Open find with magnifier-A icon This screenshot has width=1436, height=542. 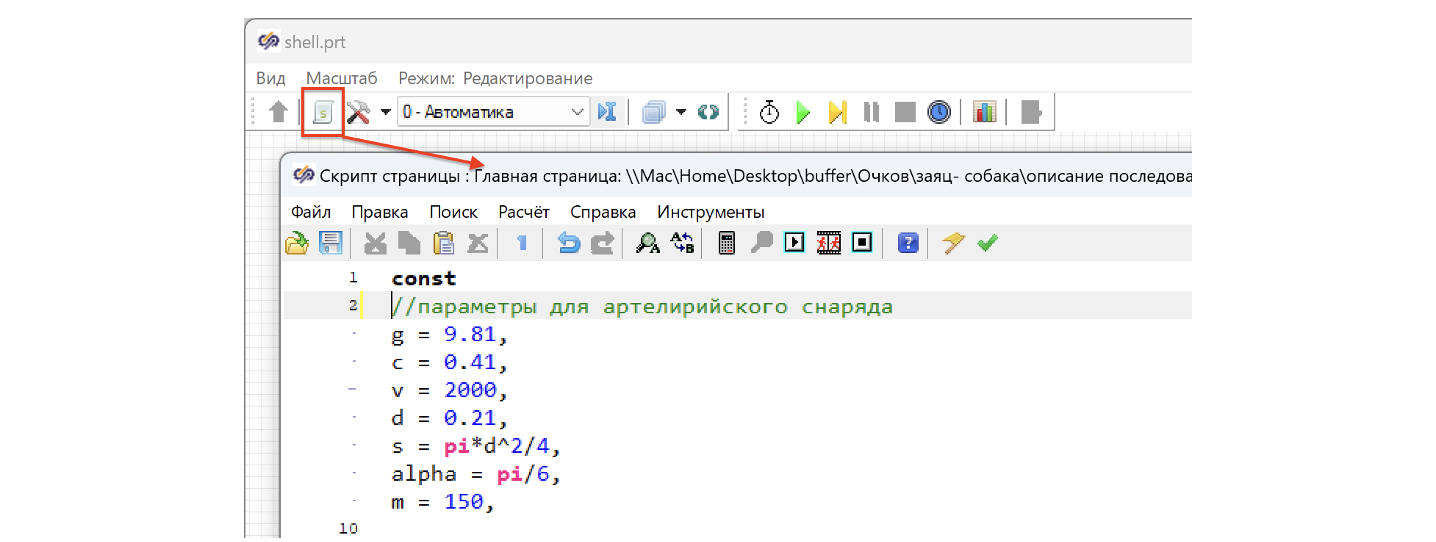(648, 243)
